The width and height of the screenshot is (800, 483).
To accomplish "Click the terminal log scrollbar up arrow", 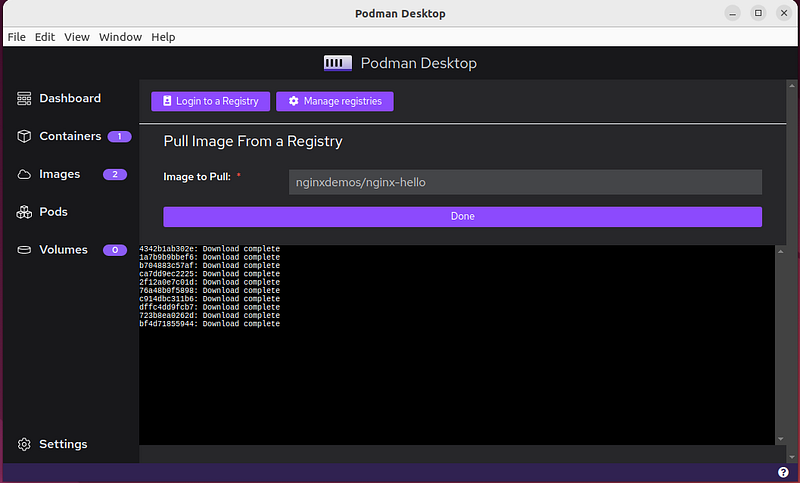I will tap(781, 251).
